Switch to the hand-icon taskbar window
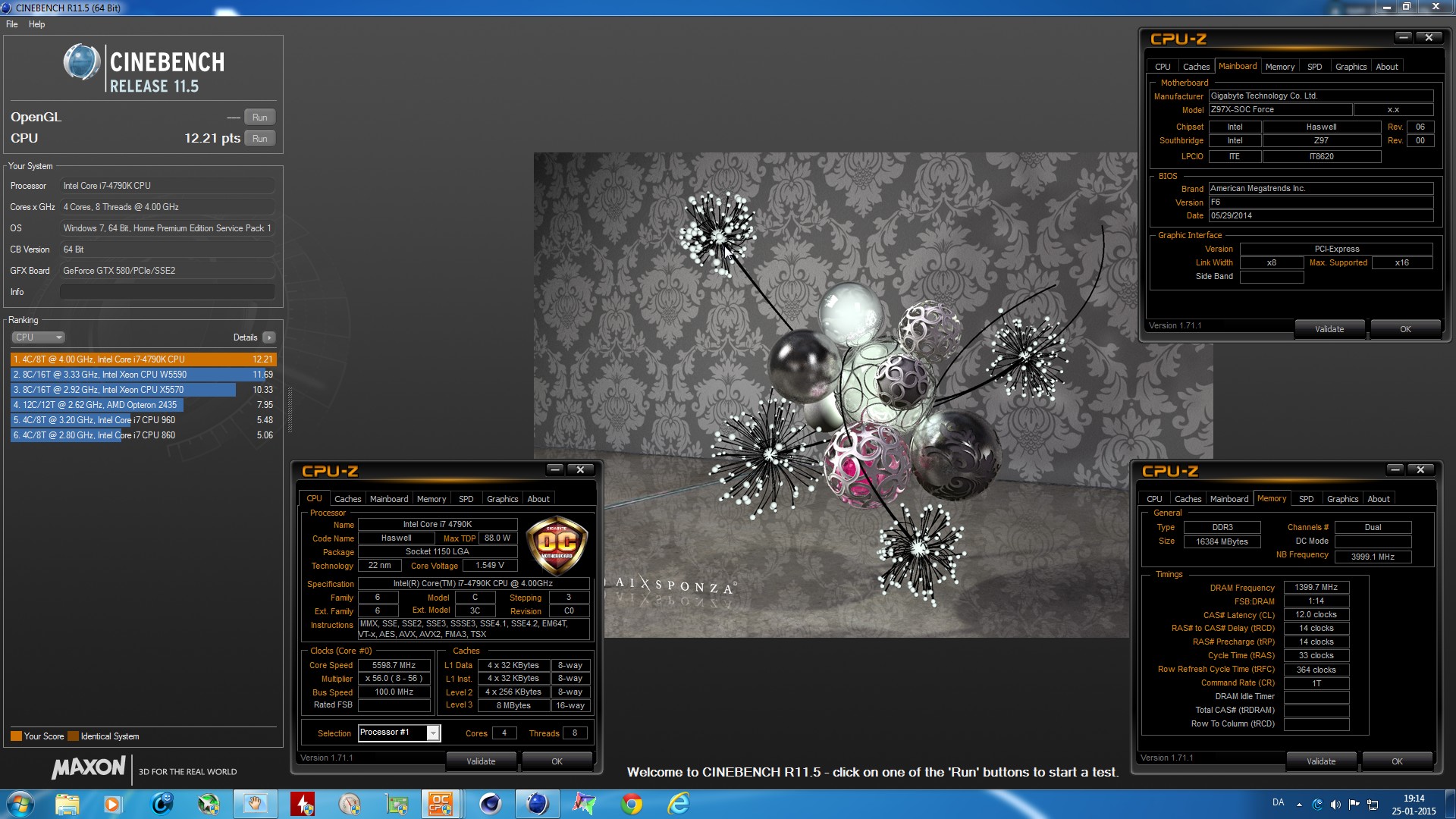Image resolution: width=1456 pixels, height=819 pixels. click(x=256, y=804)
